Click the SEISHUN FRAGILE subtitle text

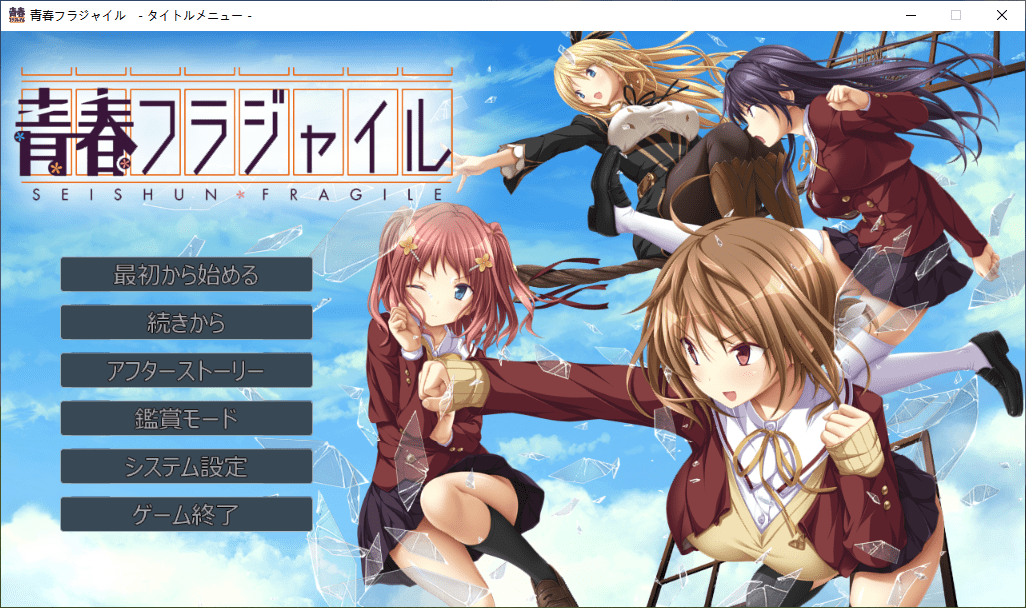(232, 195)
